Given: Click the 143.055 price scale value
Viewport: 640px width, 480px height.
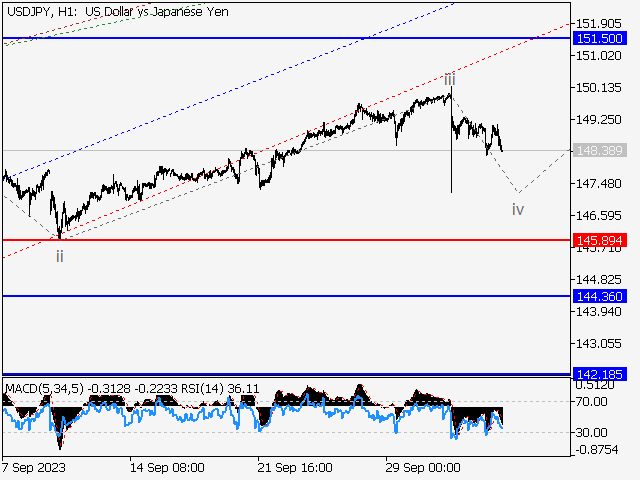Looking at the screenshot, I should point(598,344).
